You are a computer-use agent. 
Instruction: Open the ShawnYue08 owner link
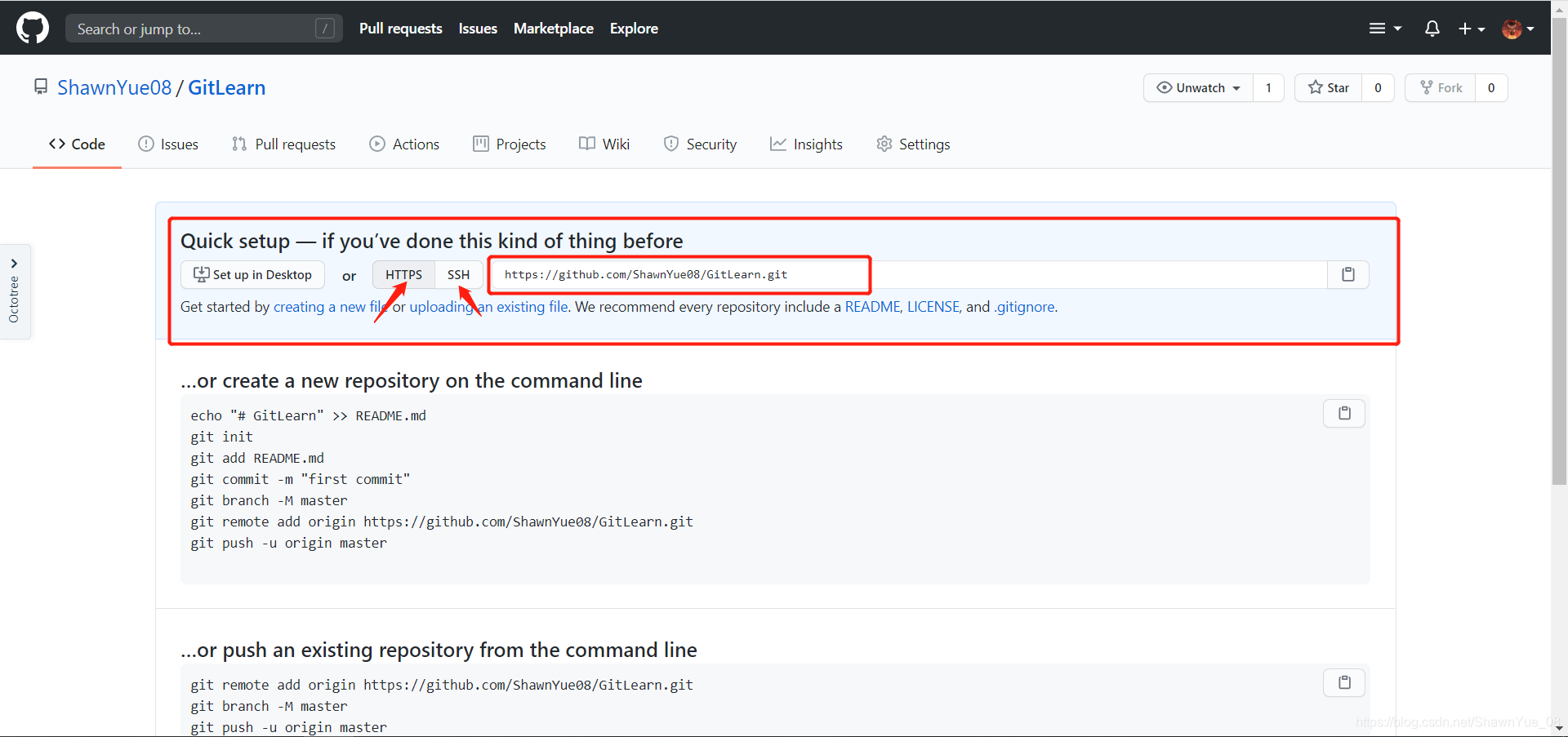pos(114,87)
